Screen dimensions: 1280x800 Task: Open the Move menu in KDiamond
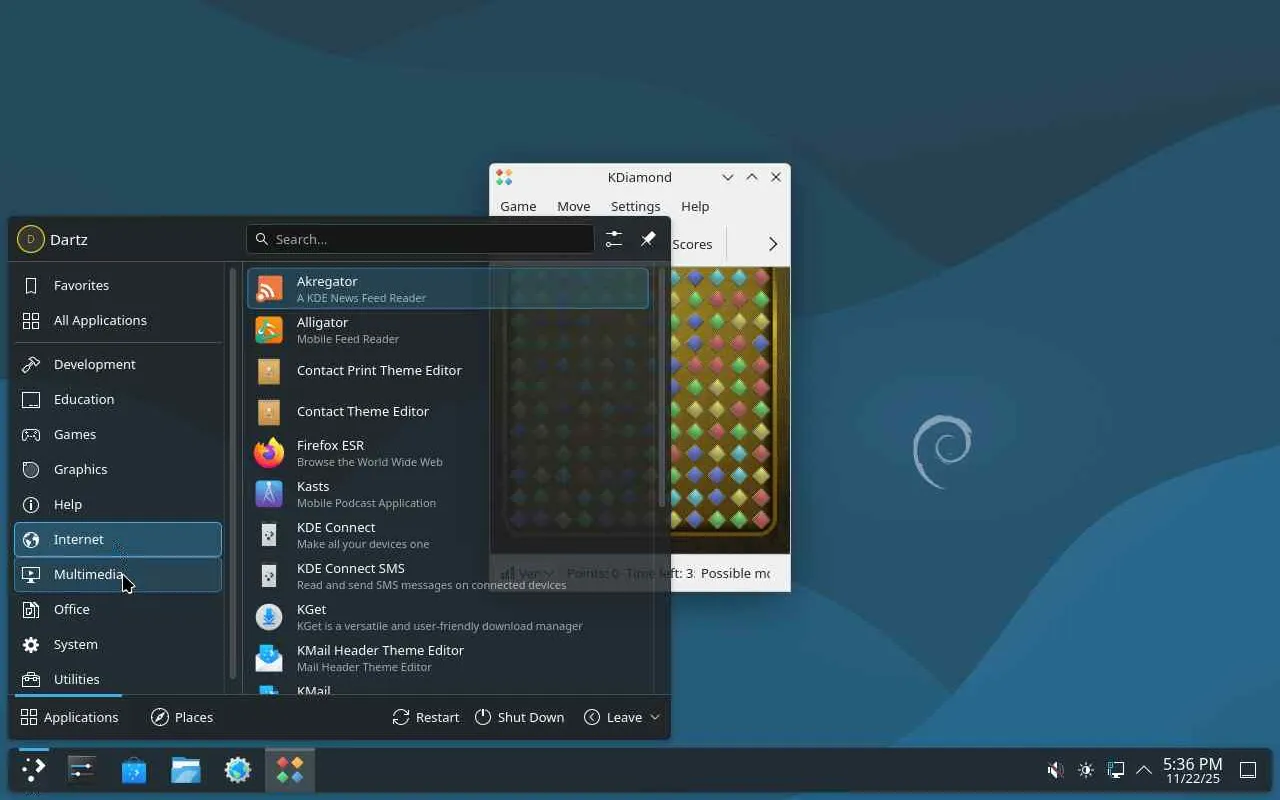pos(574,206)
